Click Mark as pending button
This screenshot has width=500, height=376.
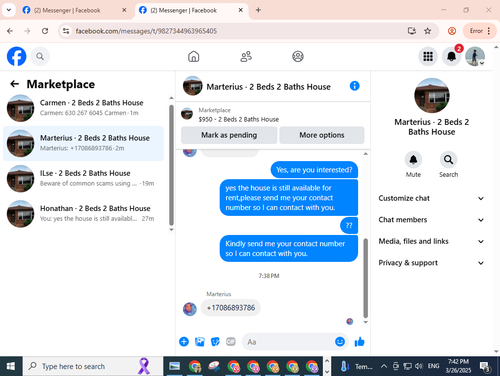click(229, 135)
